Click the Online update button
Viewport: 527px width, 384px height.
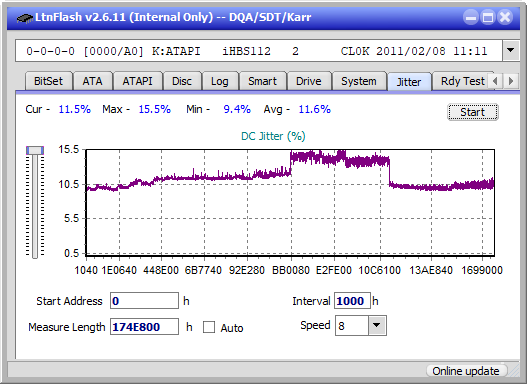(x=466, y=371)
